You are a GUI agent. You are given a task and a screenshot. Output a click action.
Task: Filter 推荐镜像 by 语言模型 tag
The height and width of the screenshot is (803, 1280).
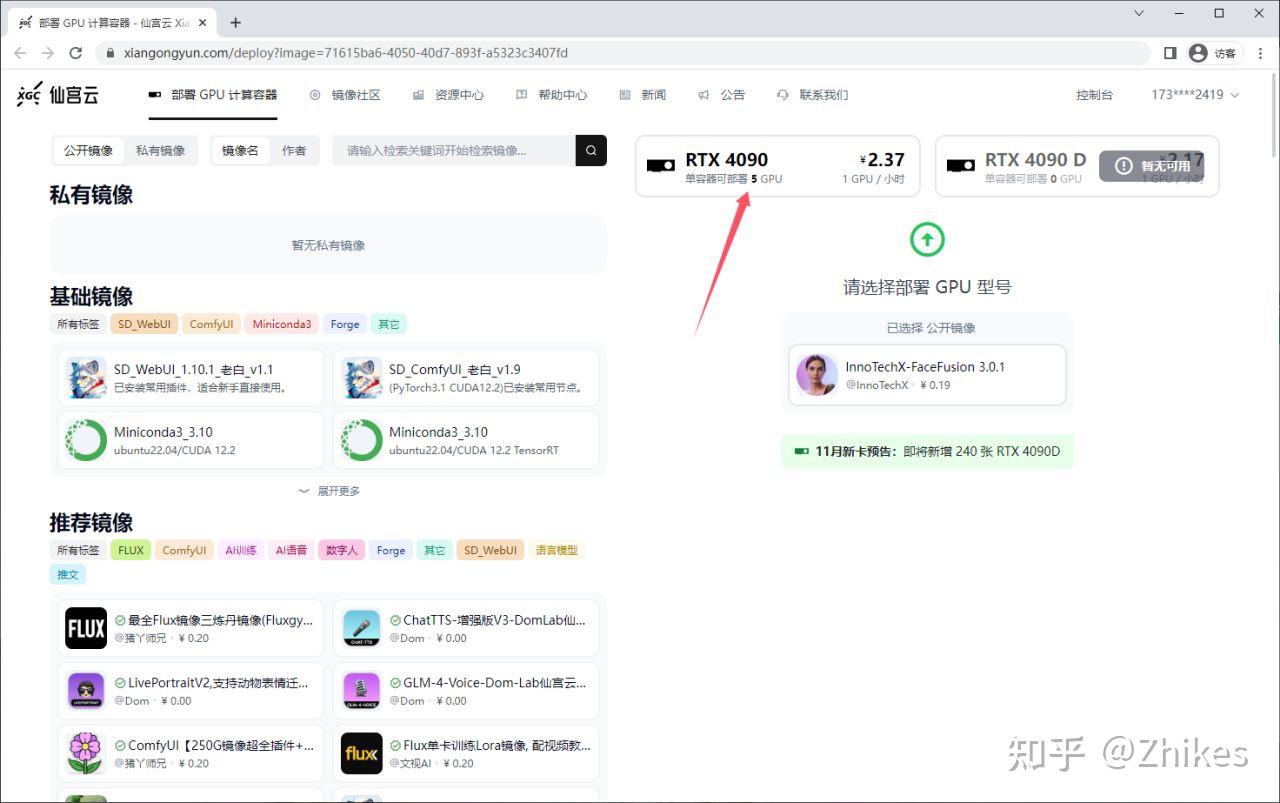coord(556,550)
